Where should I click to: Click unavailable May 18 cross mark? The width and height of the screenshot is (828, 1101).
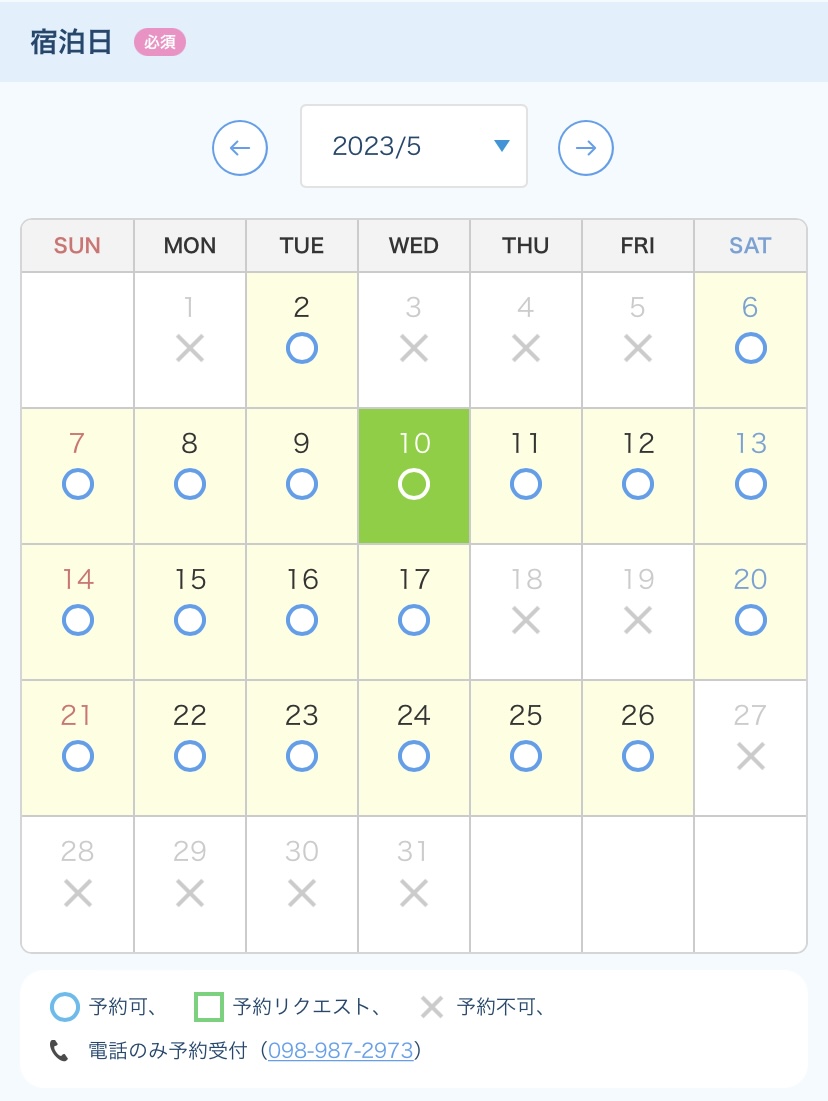click(x=526, y=621)
